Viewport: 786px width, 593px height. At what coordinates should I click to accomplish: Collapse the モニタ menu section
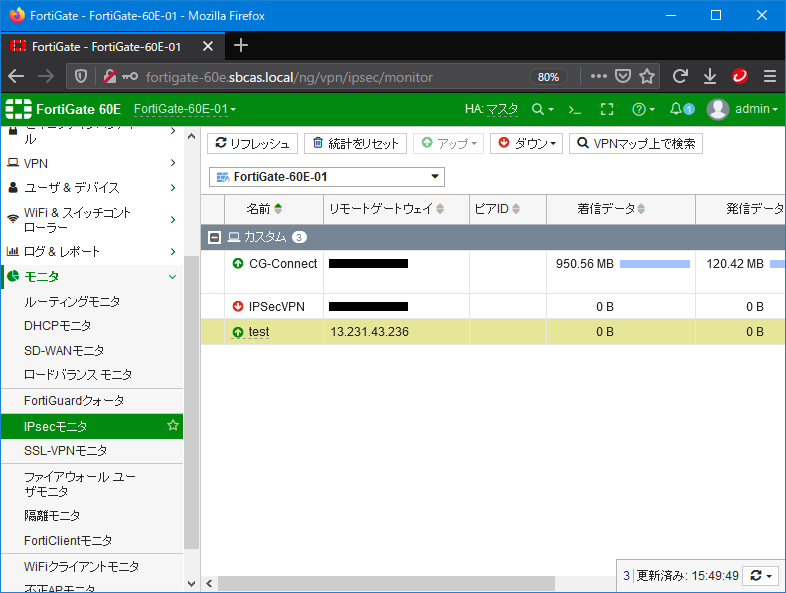coord(92,277)
